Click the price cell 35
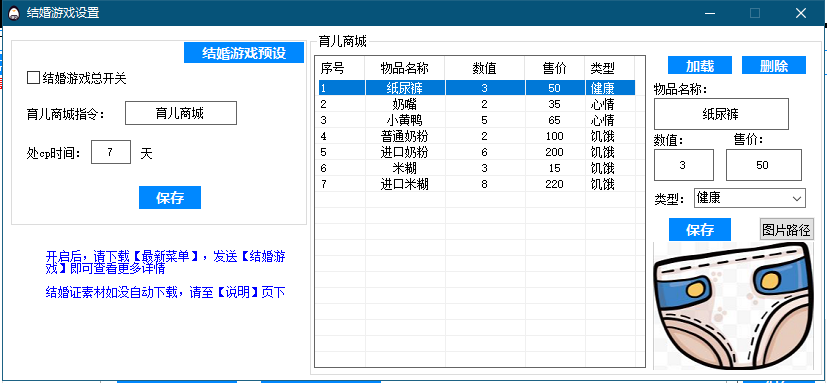The width and height of the screenshot is (827, 383). coord(555,104)
